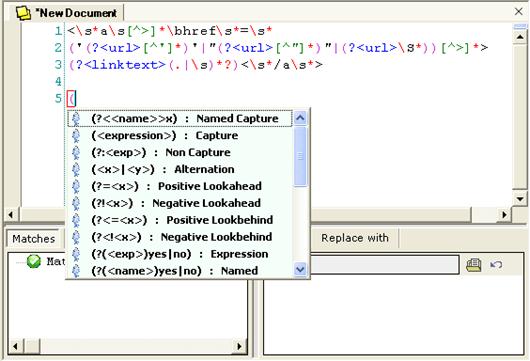530x361 pixels.
Task: Click line number 1 in the editor gutter
Action: tap(58, 31)
